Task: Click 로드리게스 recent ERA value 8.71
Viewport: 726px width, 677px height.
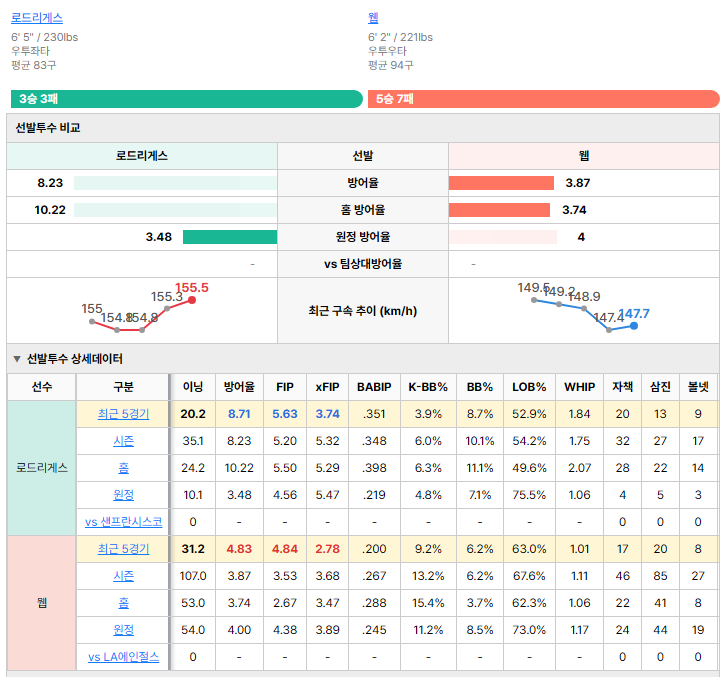Action: point(239,414)
